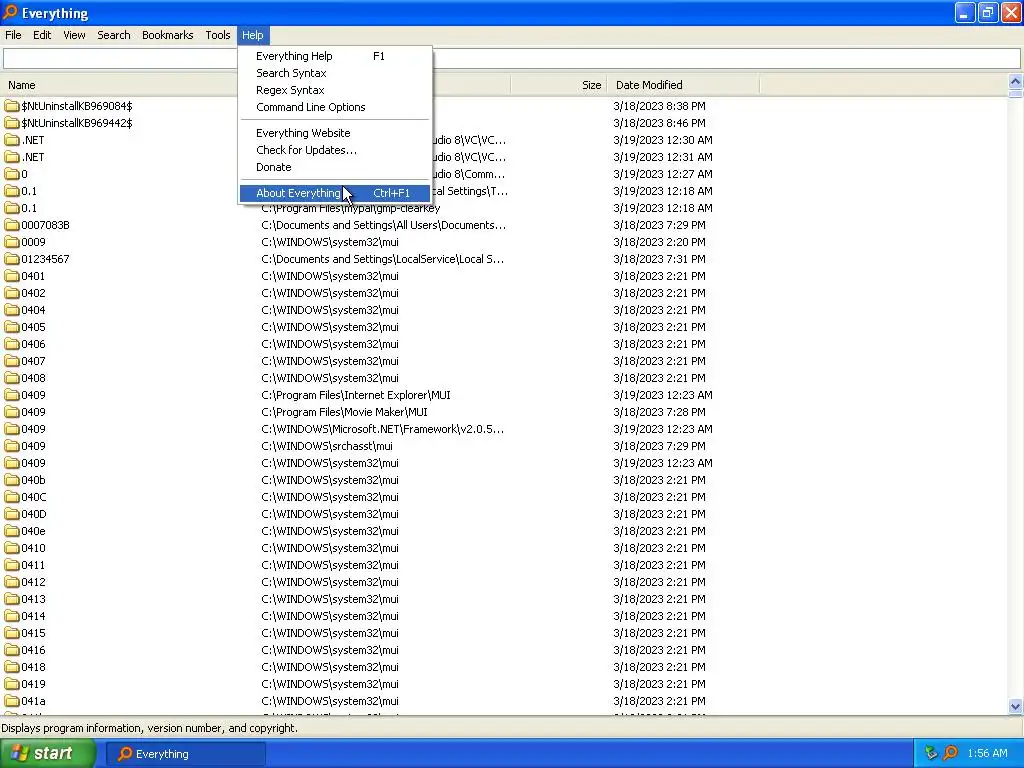Click the folder icon of 0009

[12, 242]
